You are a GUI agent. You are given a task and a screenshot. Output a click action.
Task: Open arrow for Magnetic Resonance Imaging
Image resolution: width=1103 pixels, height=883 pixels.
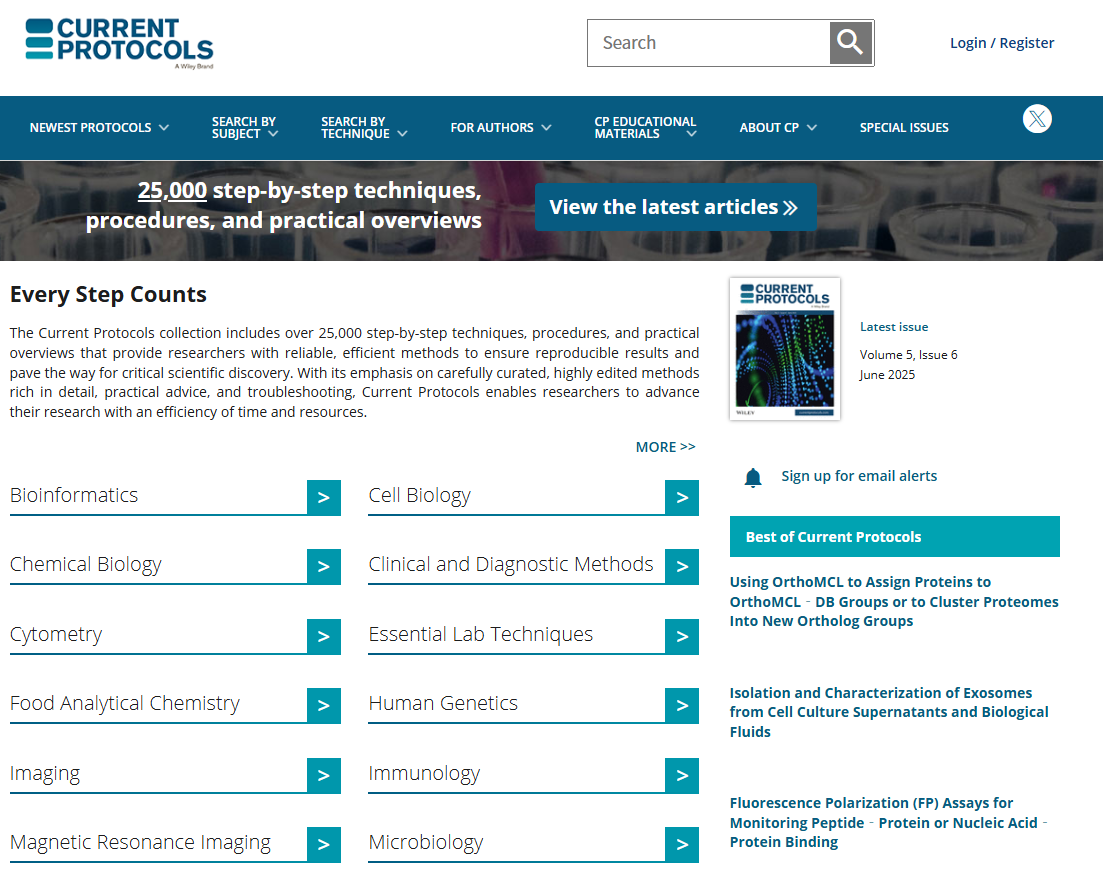pyautogui.click(x=323, y=844)
